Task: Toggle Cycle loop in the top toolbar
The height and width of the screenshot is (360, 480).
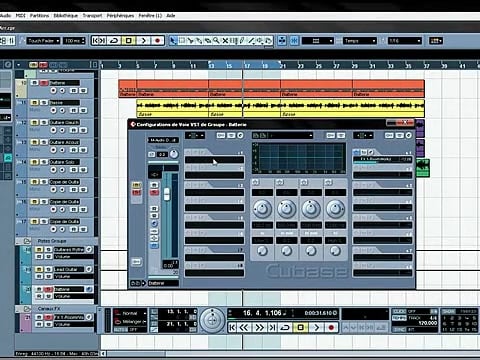Action: point(114,41)
